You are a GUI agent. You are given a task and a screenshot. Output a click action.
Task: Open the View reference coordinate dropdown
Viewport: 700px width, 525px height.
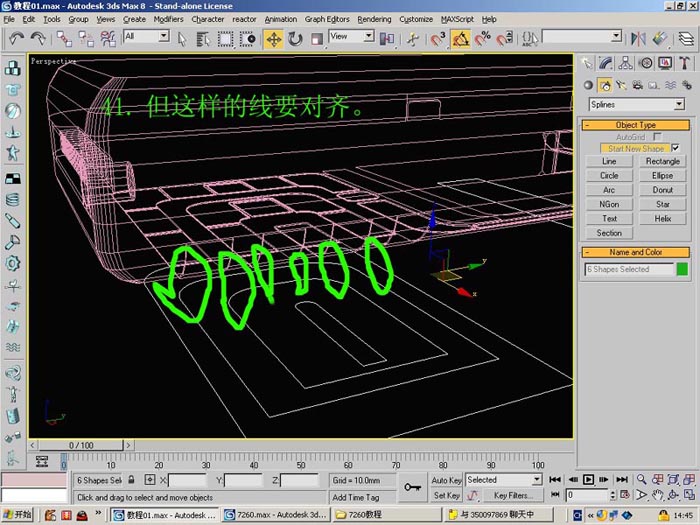[x=351, y=37]
